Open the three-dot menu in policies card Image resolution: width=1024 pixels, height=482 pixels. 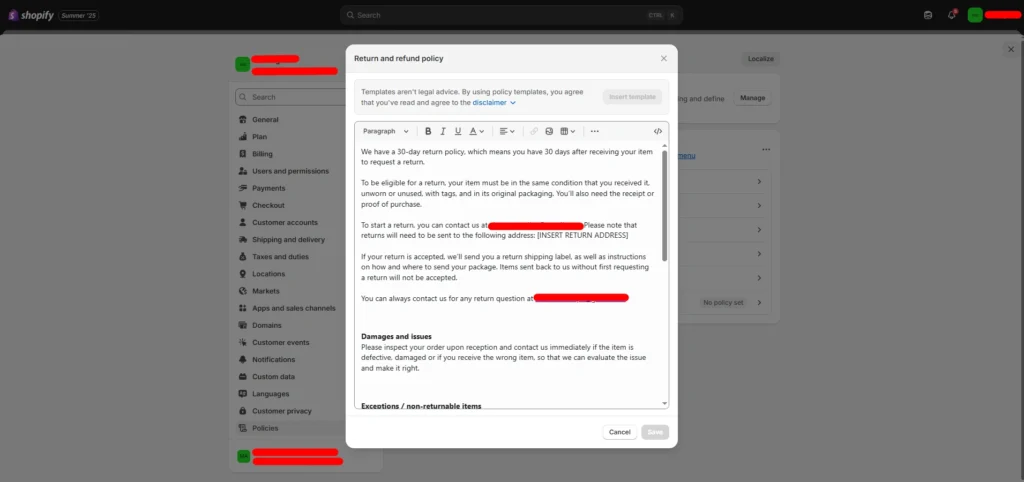click(x=765, y=150)
